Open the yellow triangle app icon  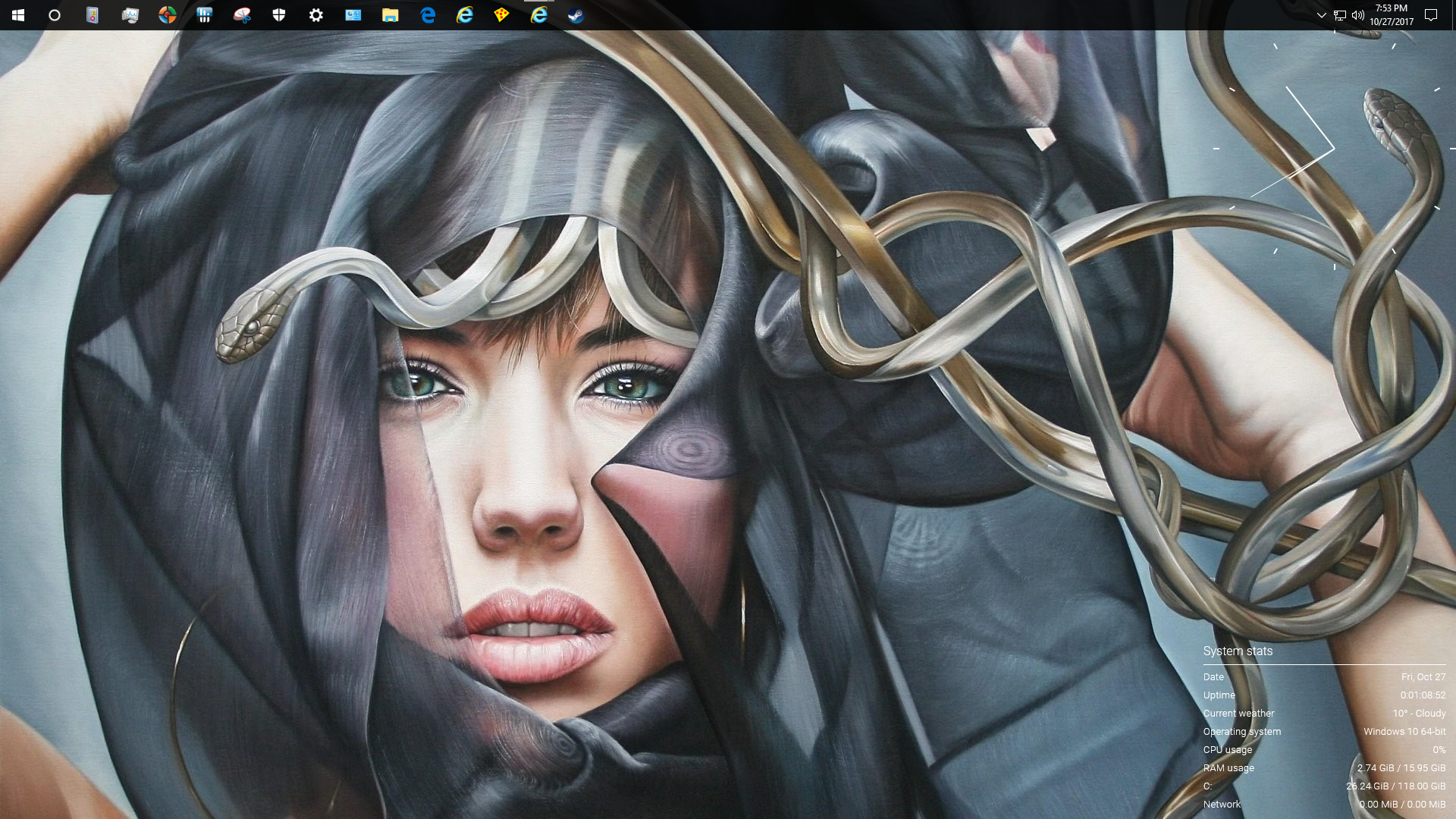501,15
